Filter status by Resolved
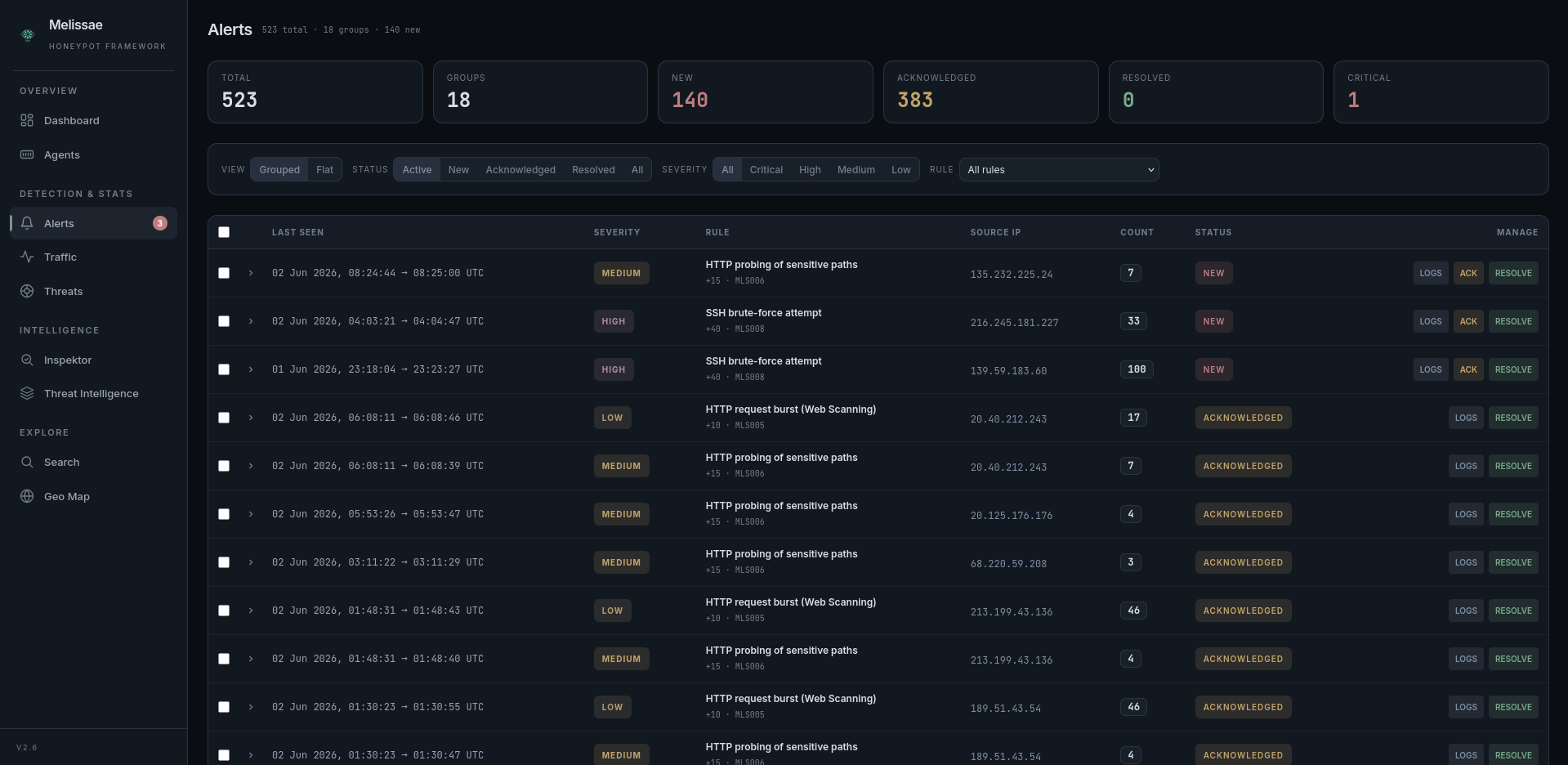The width and height of the screenshot is (1568, 765). (x=593, y=169)
